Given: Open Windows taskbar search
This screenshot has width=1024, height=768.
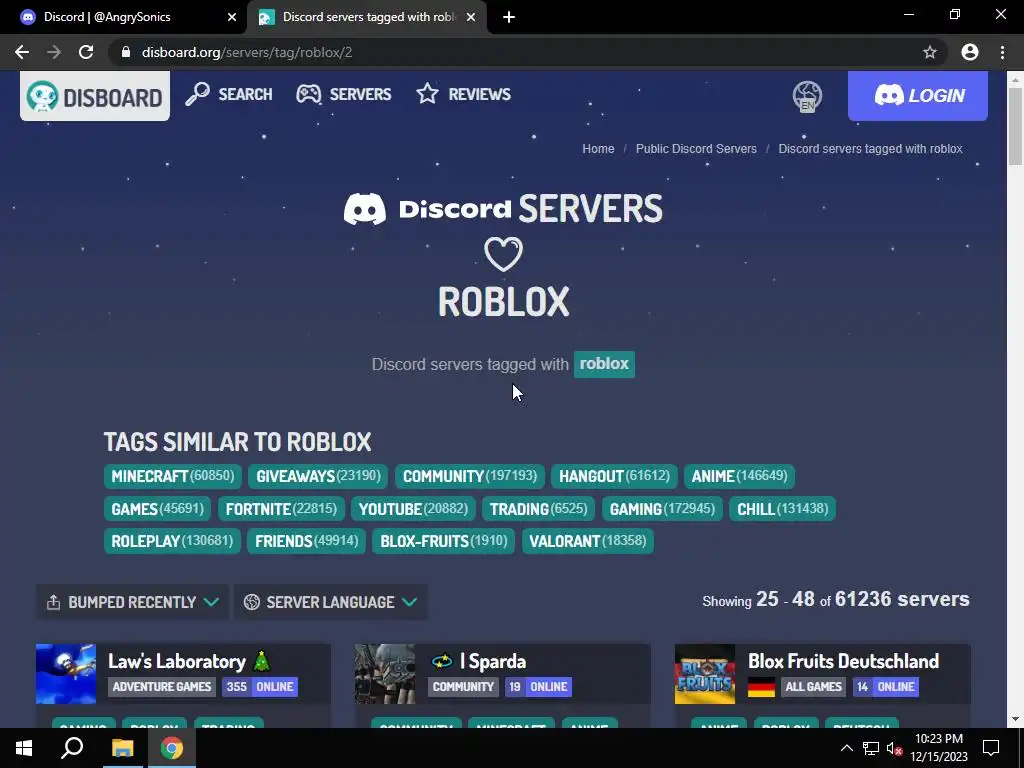Looking at the screenshot, I should (x=72, y=748).
